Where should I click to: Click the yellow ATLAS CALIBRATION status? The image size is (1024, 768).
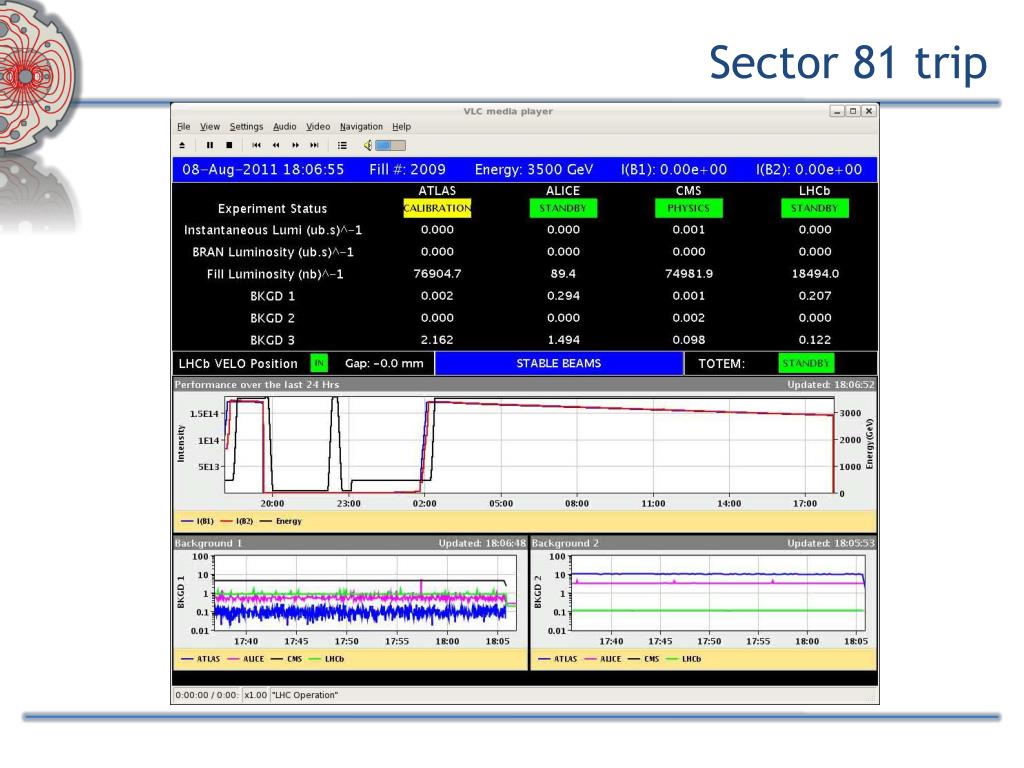point(437,208)
